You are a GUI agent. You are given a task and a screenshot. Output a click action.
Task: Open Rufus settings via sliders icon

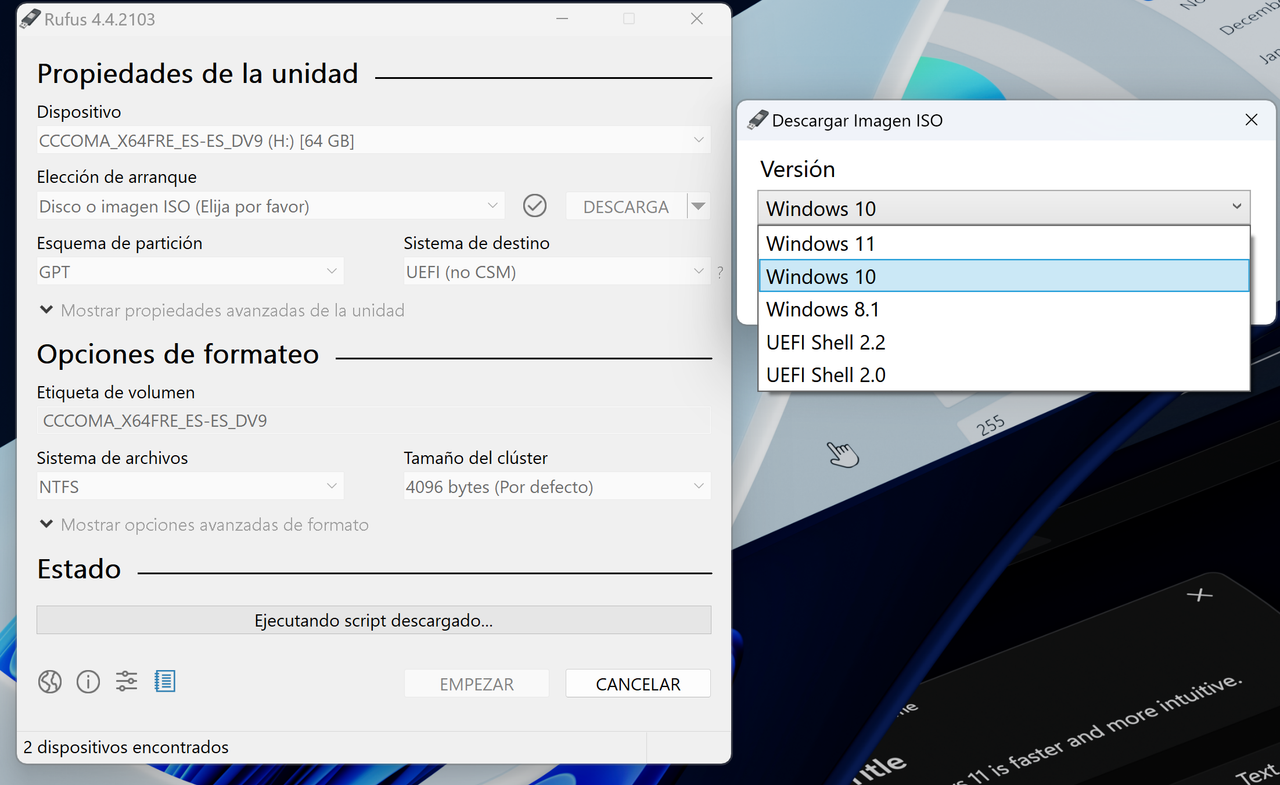126,681
